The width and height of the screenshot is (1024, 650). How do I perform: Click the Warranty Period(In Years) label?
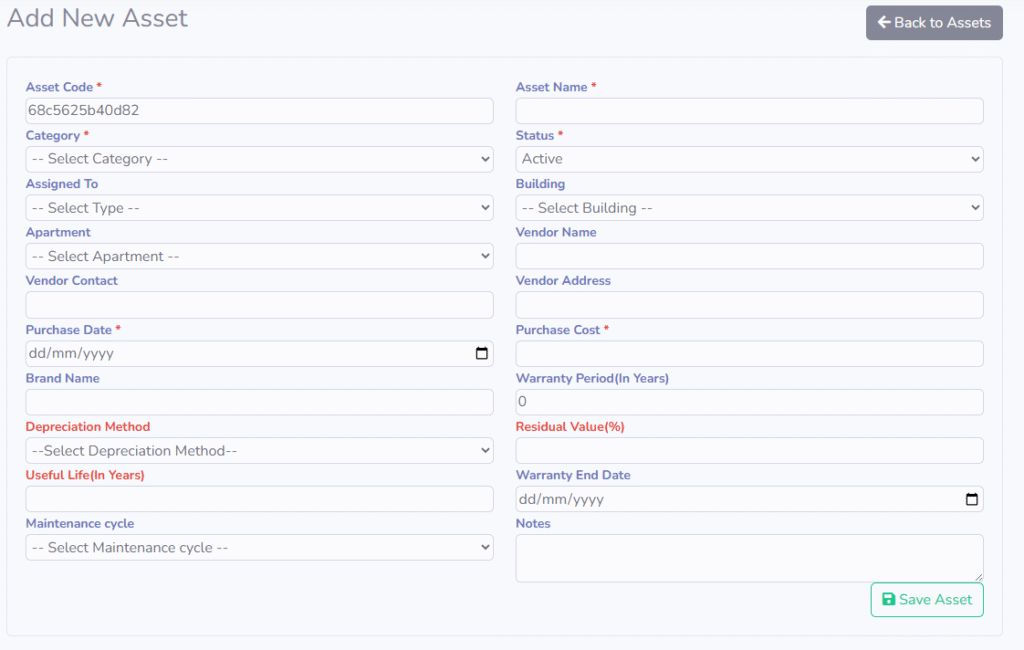[x=592, y=378]
